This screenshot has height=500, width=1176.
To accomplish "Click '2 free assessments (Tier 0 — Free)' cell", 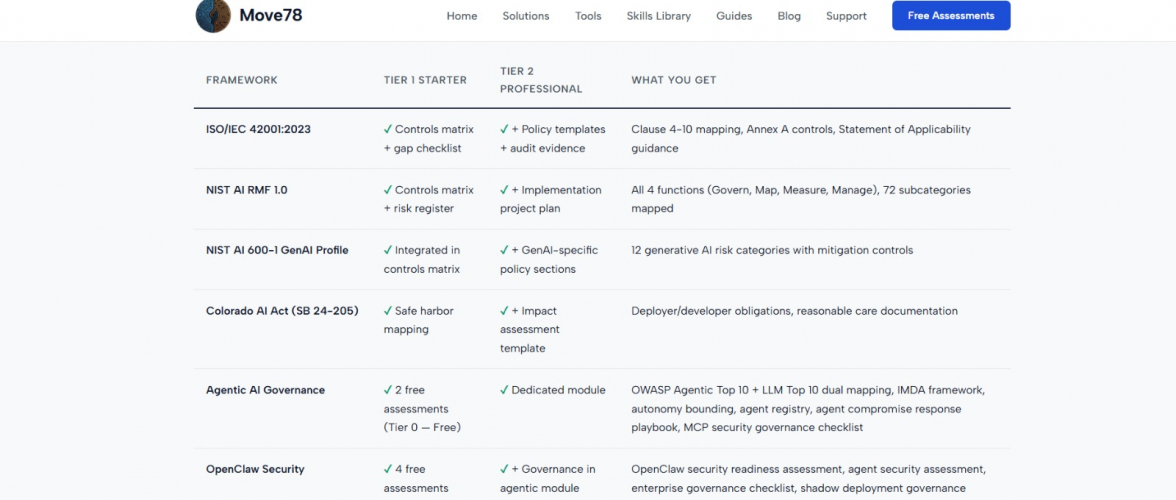I will 422,409.
